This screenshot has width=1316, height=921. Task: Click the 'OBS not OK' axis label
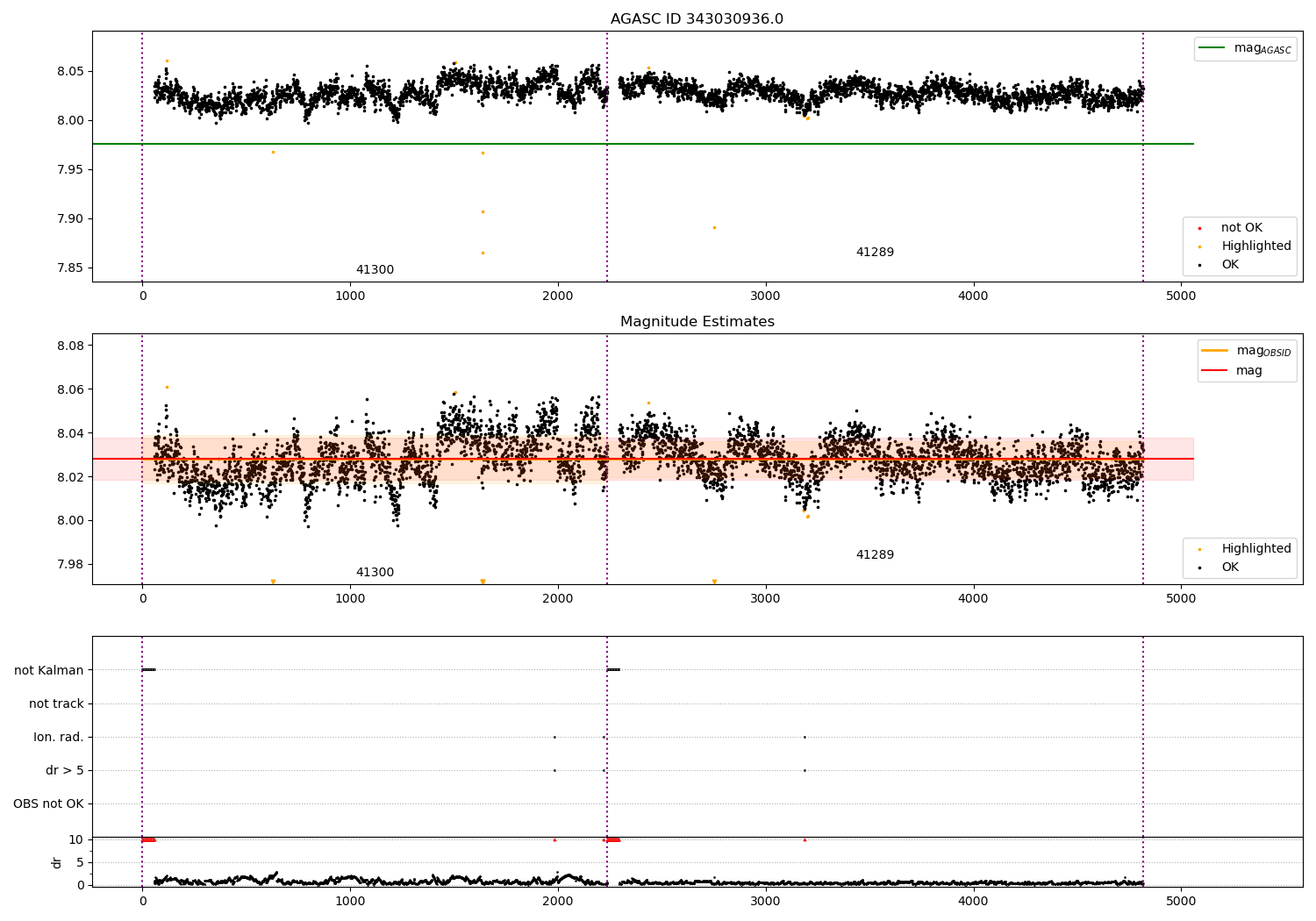tap(48, 803)
